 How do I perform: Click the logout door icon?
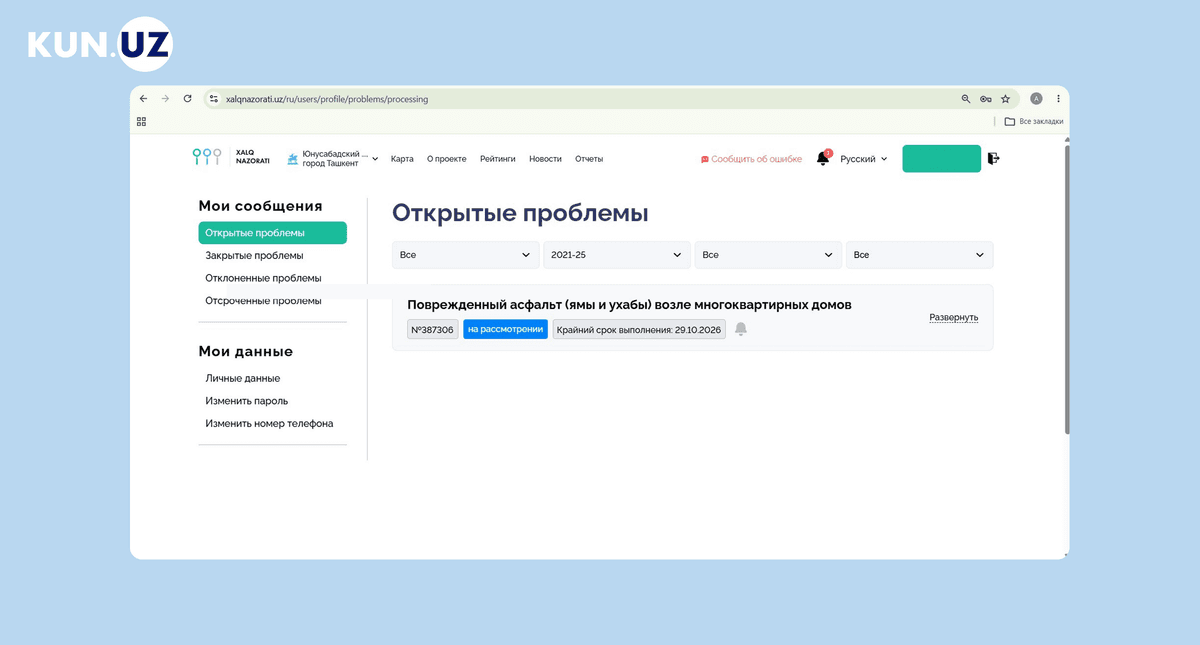(x=993, y=158)
